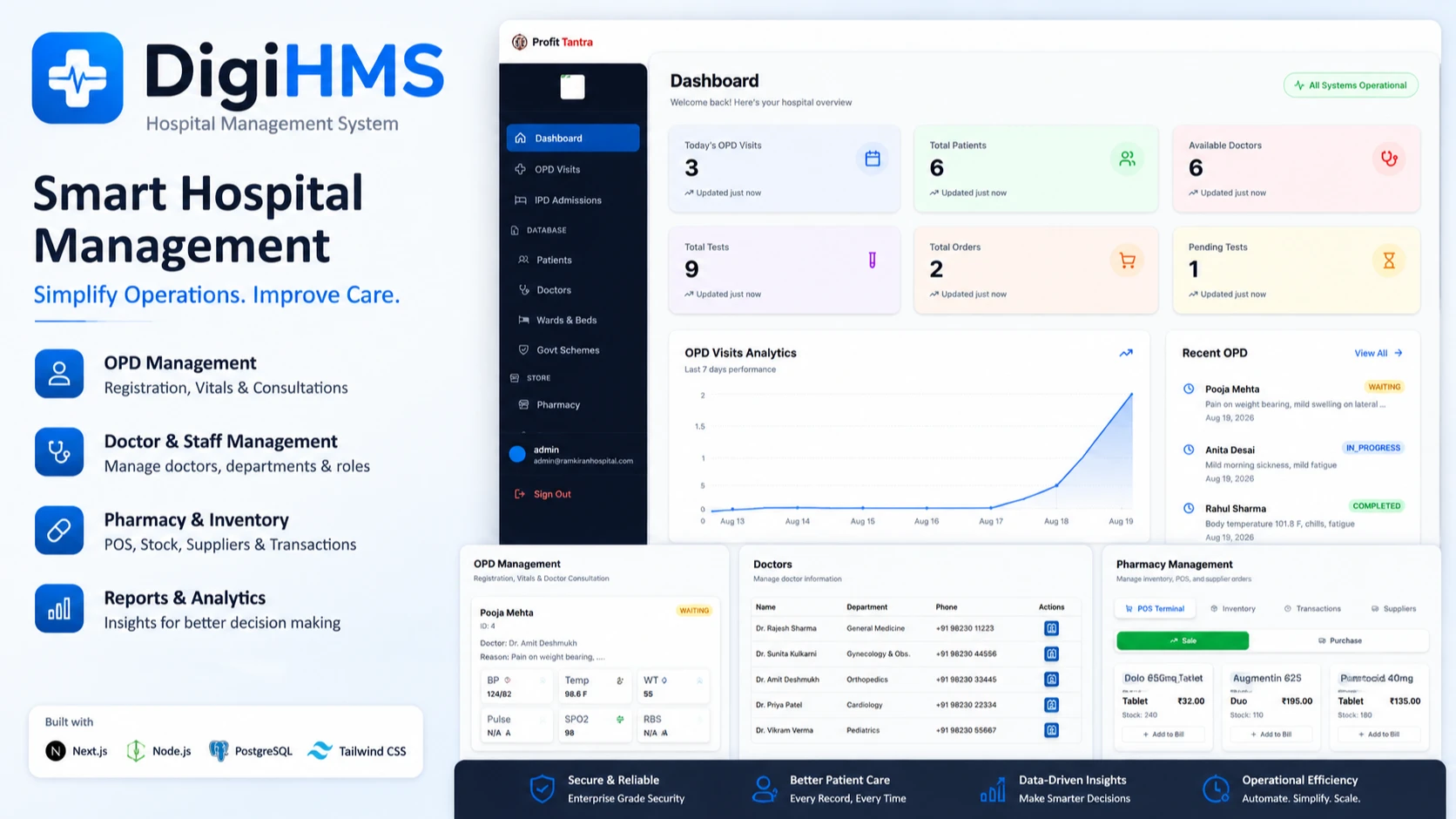Click the admin user avatar

pyautogui.click(x=517, y=454)
